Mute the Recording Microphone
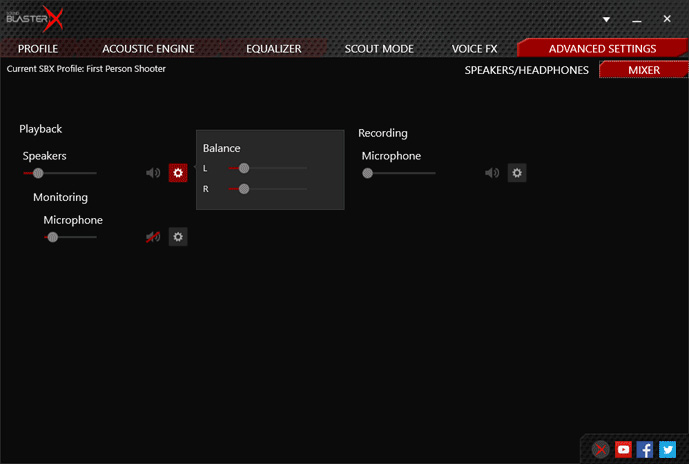 [492, 173]
